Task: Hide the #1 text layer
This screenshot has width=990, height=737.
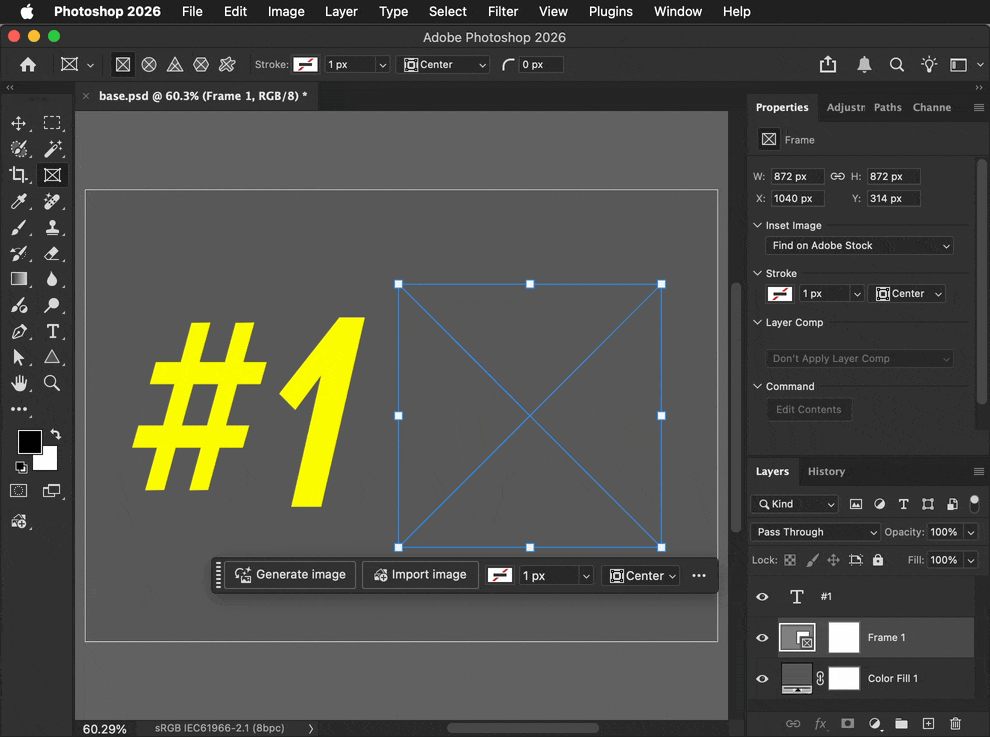Action: coord(762,597)
